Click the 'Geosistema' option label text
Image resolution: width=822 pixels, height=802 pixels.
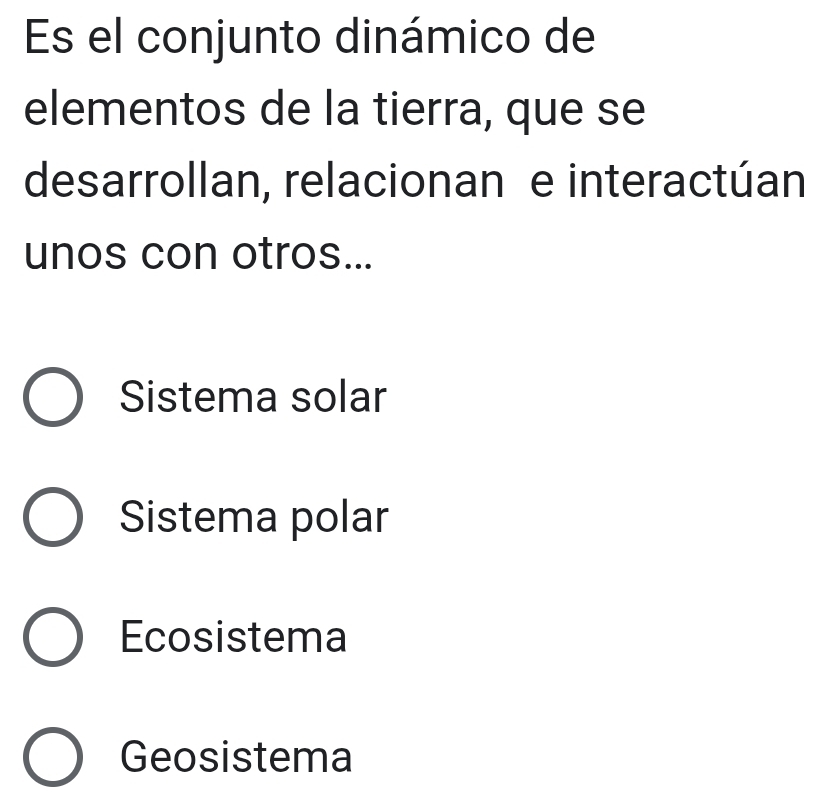point(236,756)
